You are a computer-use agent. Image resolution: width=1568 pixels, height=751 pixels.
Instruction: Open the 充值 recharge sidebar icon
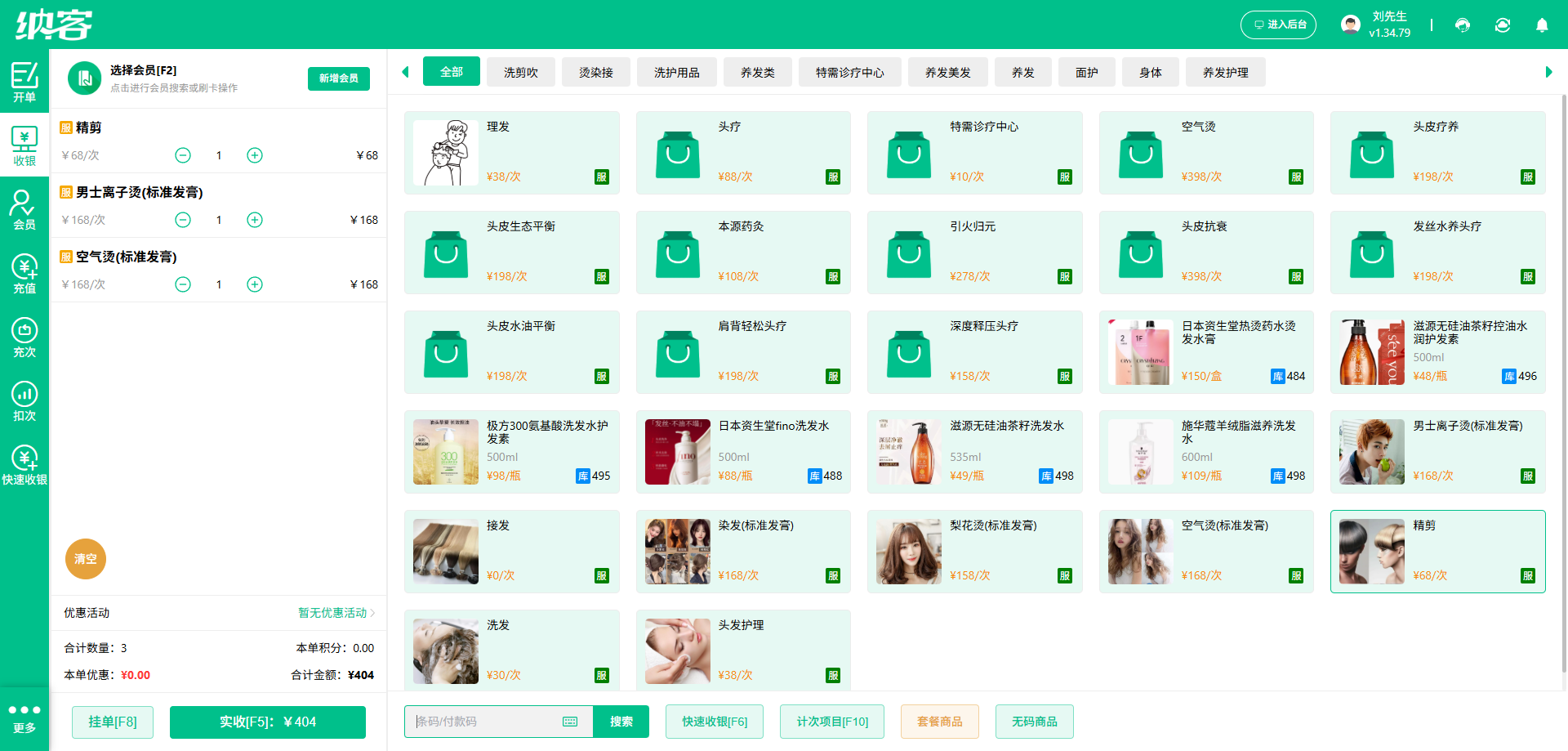coord(24,273)
